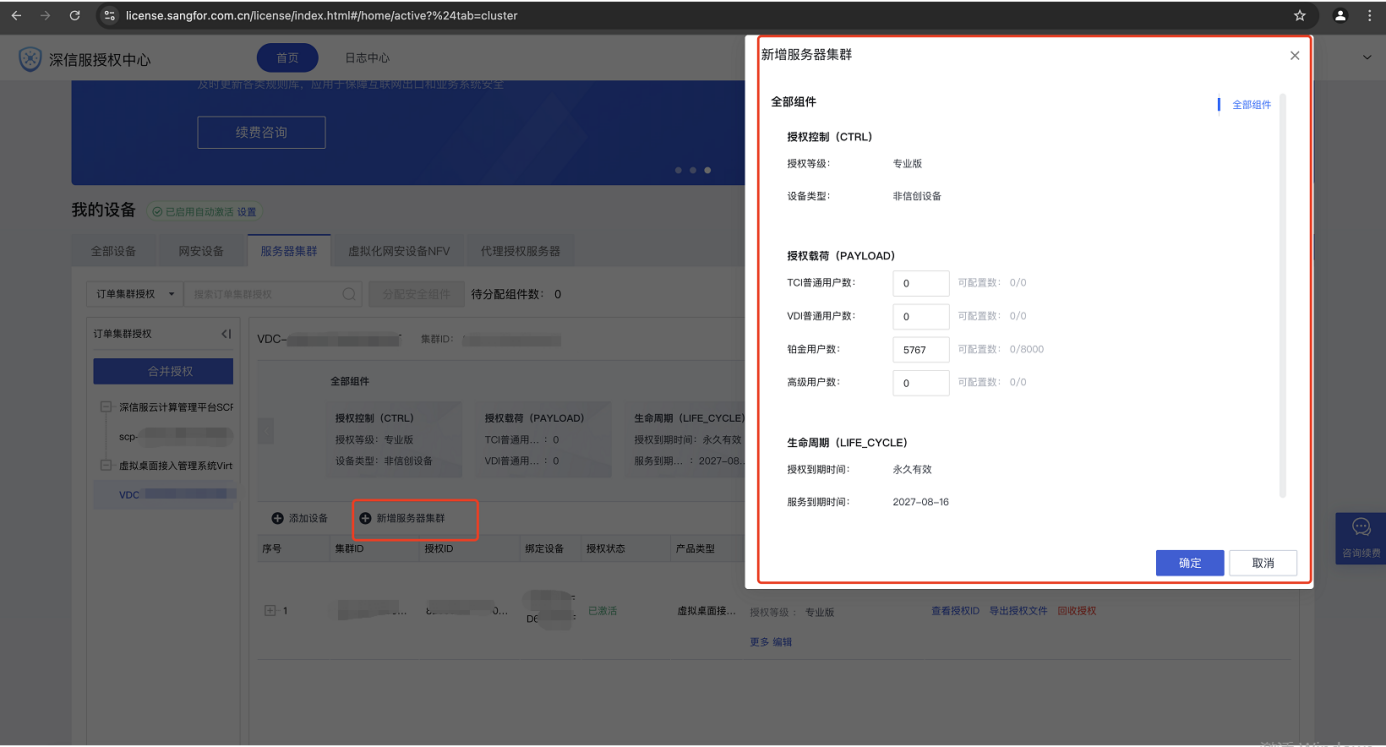Click the 2027-08-16 service expiry value
Screen dimensions: 1386x747
point(921,502)
